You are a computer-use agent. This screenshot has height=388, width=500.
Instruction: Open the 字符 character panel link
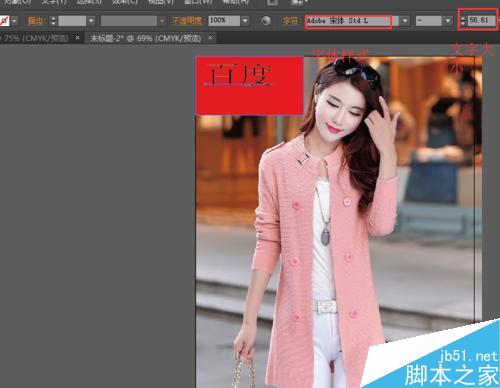(290, 21)
